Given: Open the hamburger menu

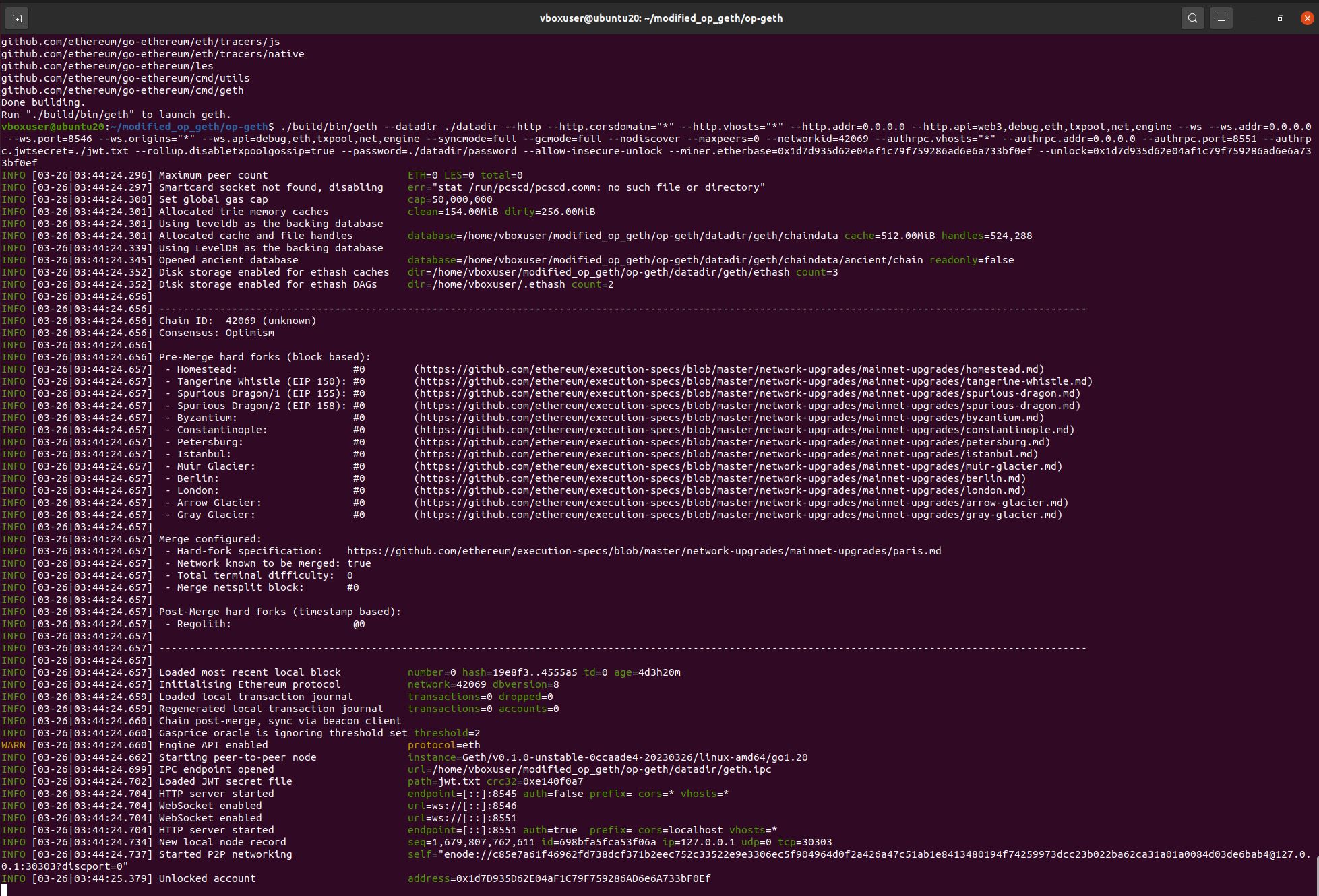Looking at the screenshot, I should point(1221,18).
